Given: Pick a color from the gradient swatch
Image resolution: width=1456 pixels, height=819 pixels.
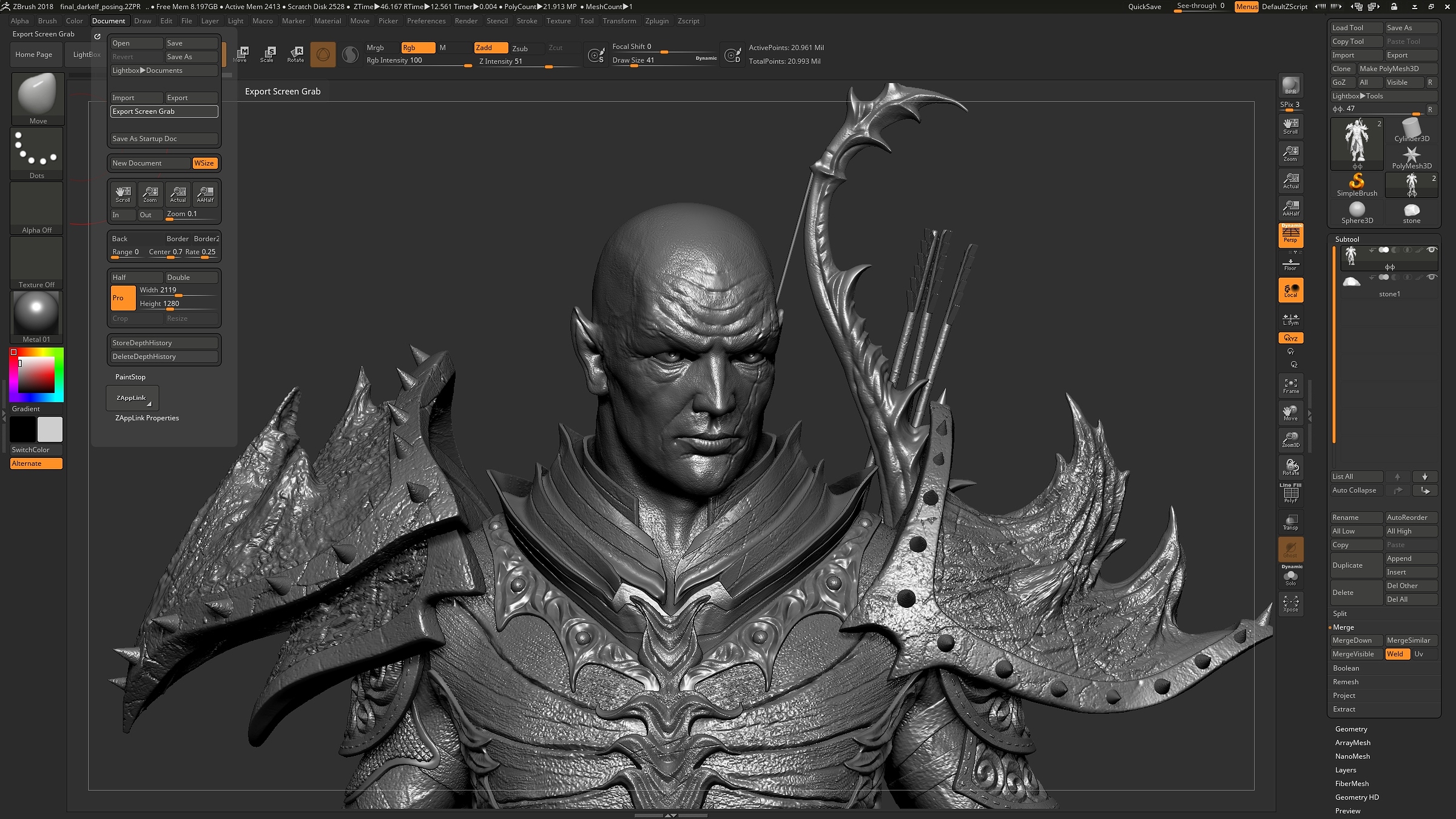Looking at the screenshot, I should click(36, 374).
